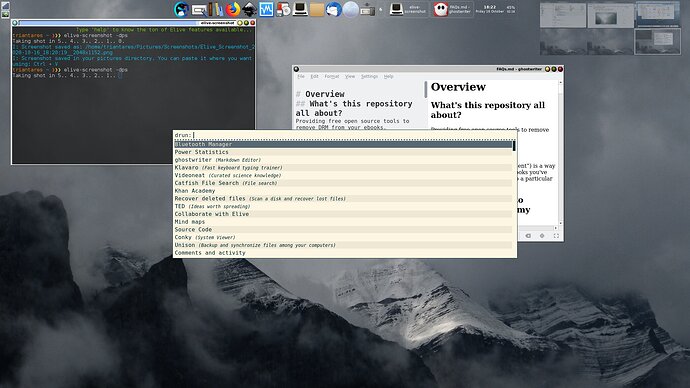Select ghostwriter (Markdown Editor) in the drun list

click(343, 160)
